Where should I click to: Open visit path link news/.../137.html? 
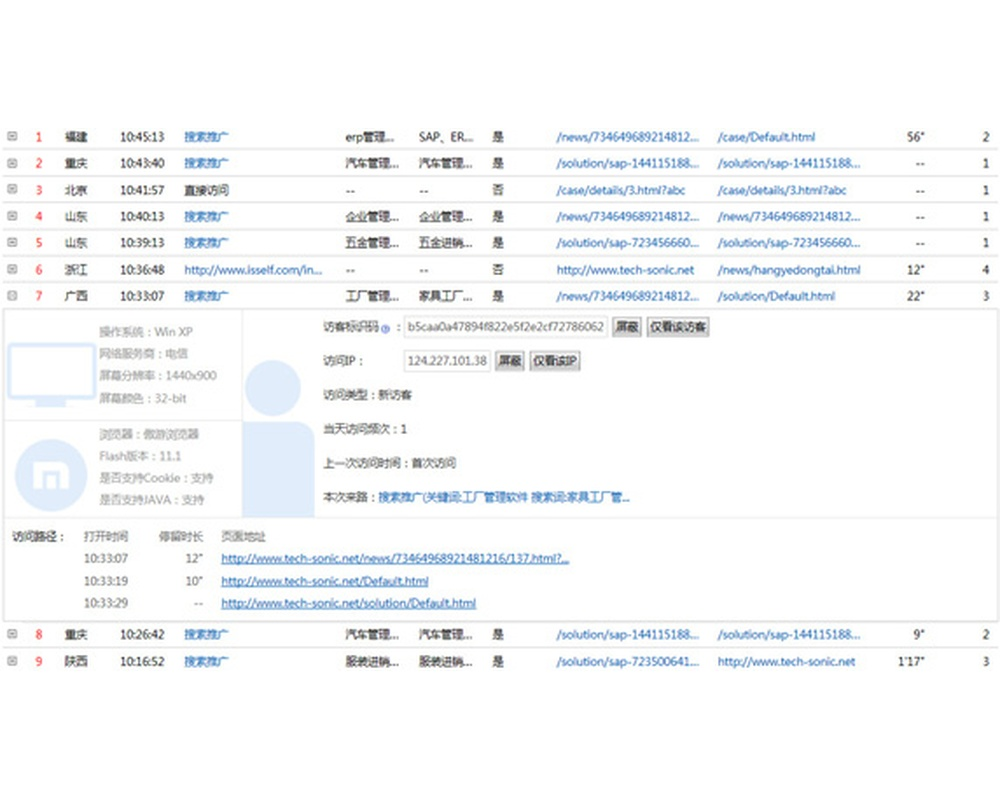(x=395, y=559)
